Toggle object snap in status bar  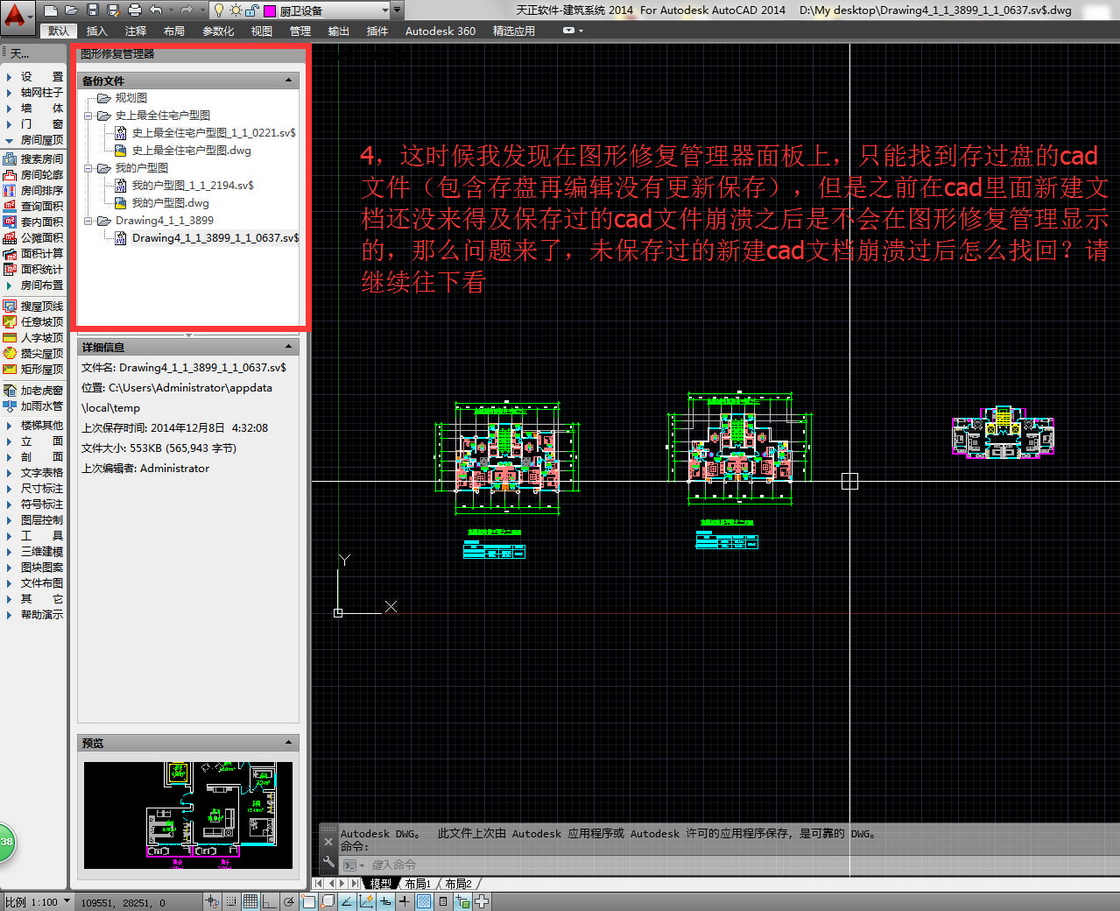[309, 902]
